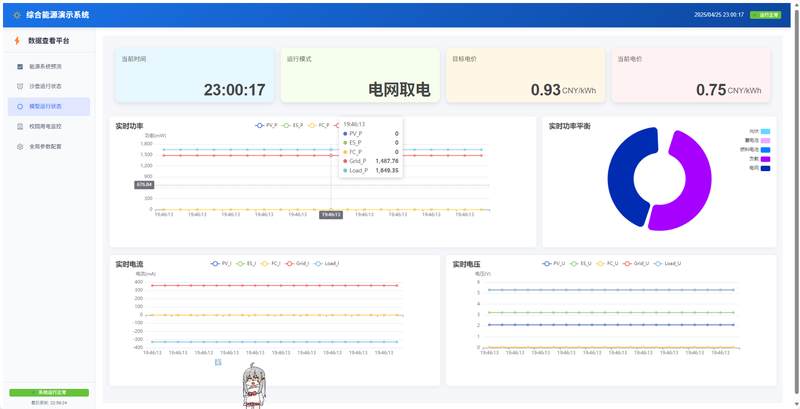Click the dark blue donut segment
The image size is (800, 409).
click(x=620, y=178)
